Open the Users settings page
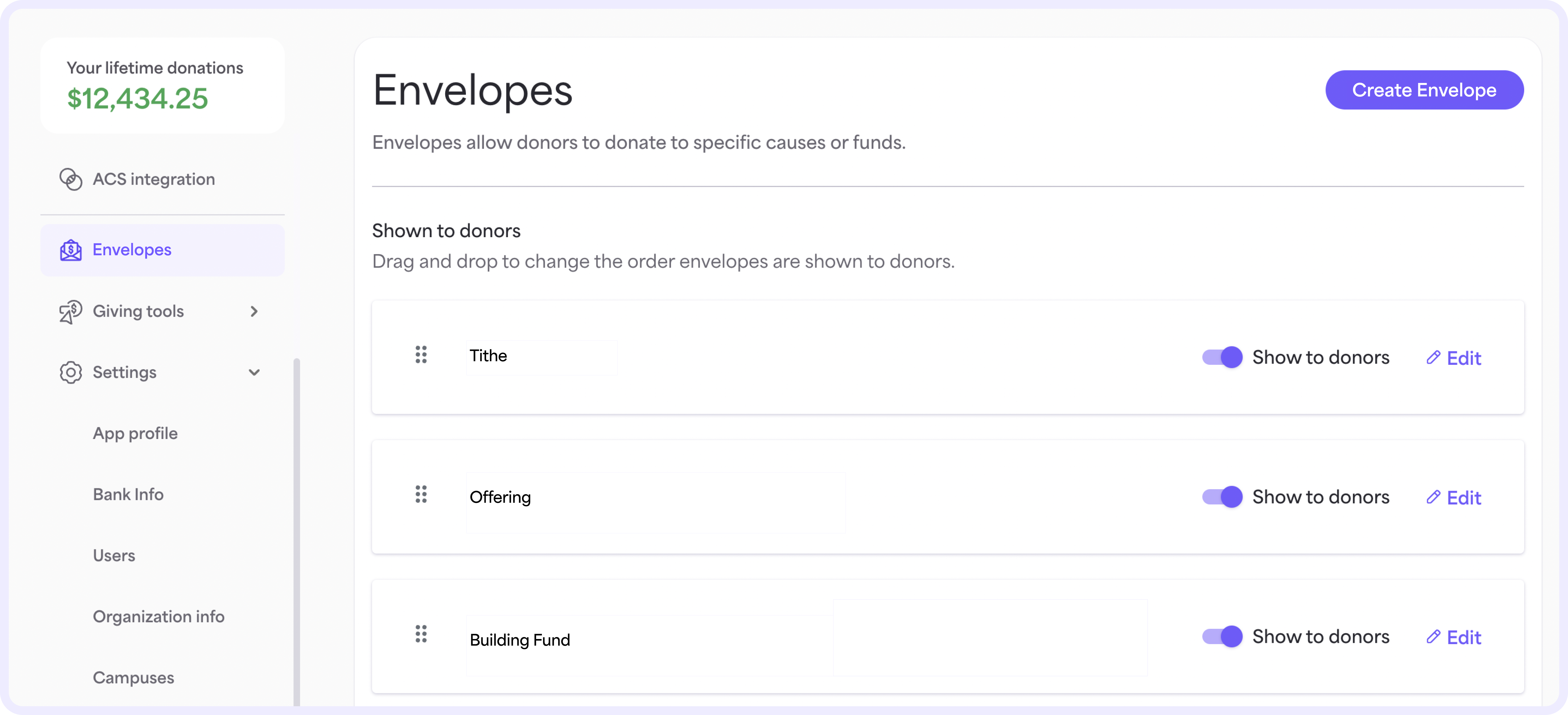The width and height of the screenshot is (1568, 715). click(x=114, y=556)
